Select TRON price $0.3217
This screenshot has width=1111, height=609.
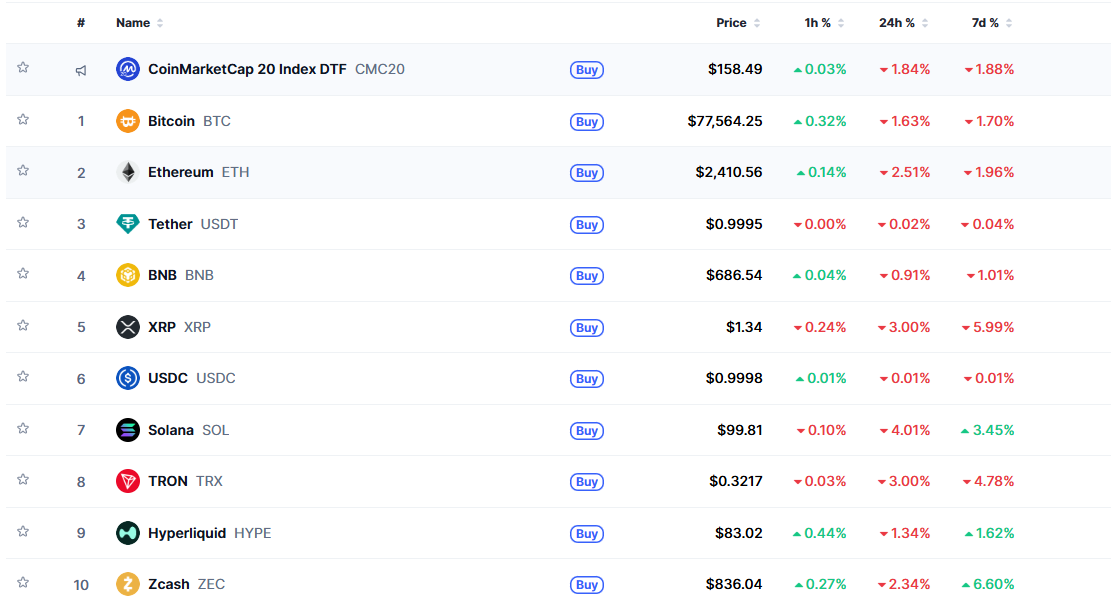[736, 481]
